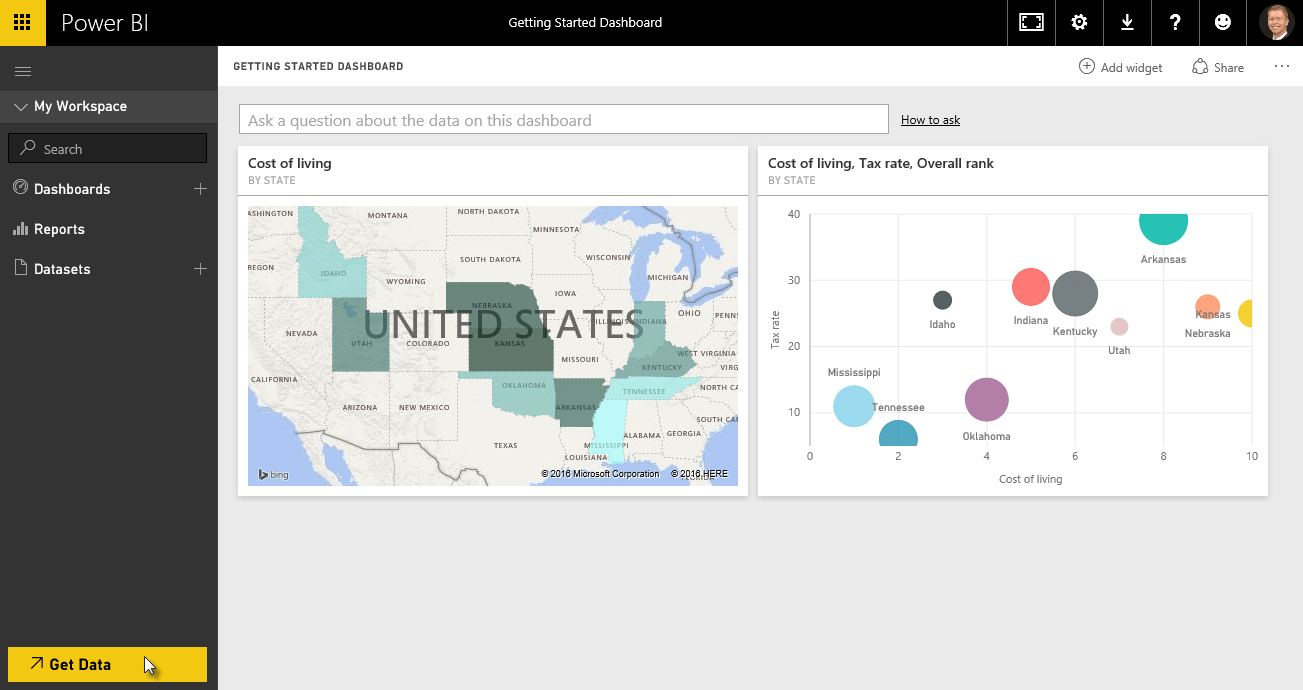Toggle the hamburger navigation pane icon
The image size is (1303, 690).
(23, 71)
